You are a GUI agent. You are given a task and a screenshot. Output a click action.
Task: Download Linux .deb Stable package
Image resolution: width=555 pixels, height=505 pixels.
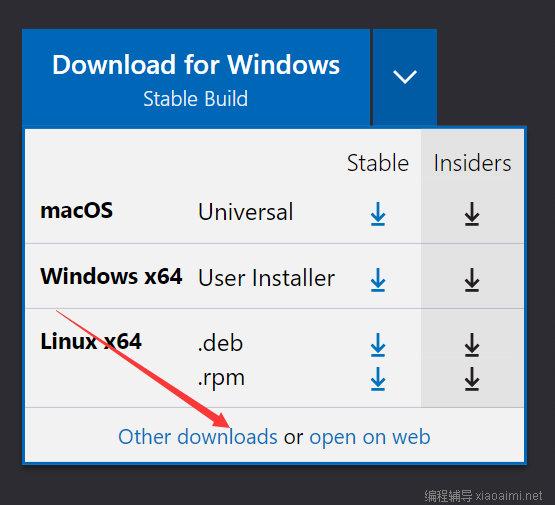(x=378, y=345)
